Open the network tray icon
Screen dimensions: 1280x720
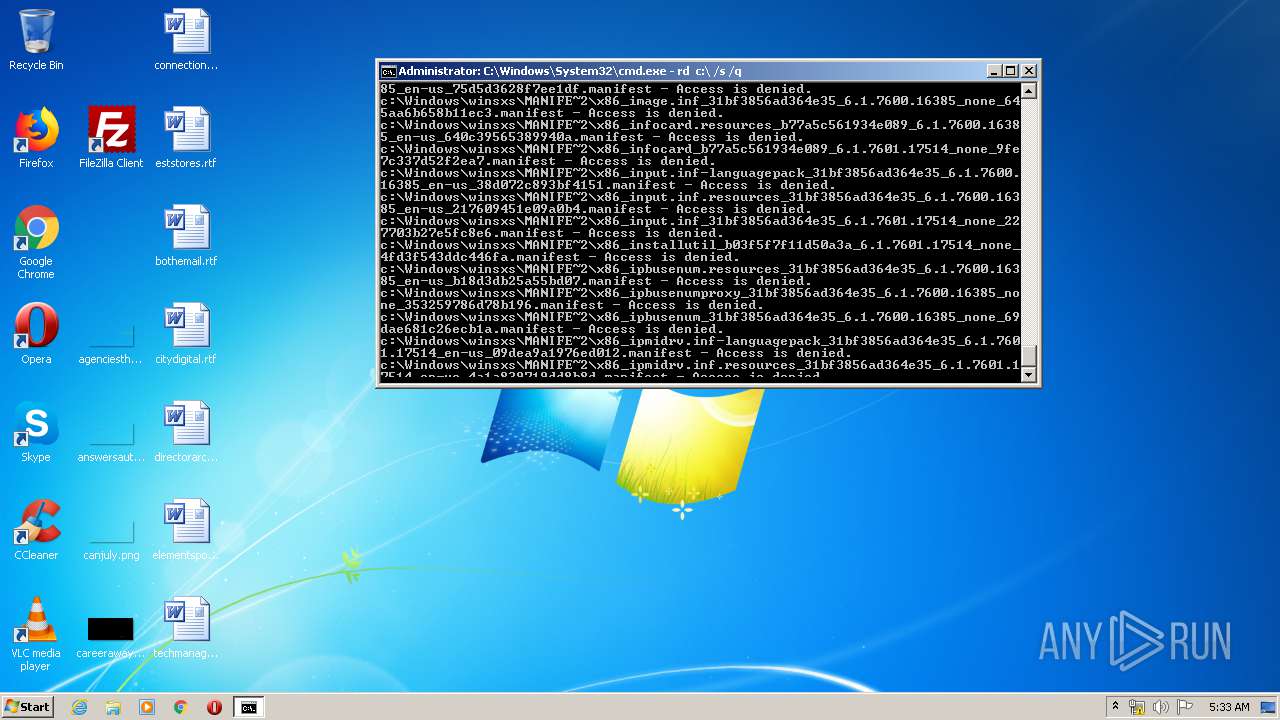[1137, 707]
